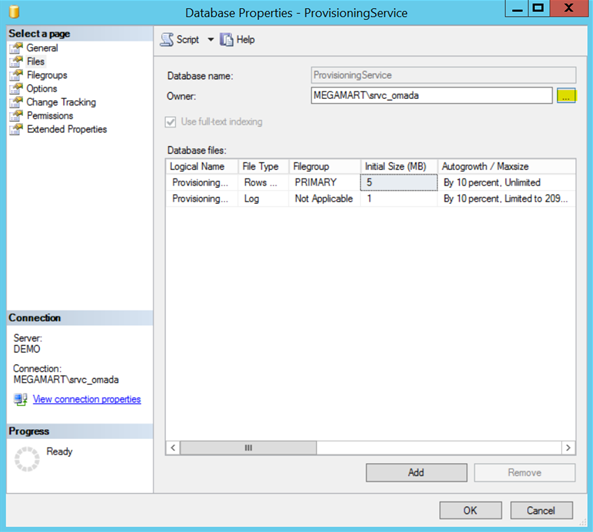Select the Files page

point(36,61)
